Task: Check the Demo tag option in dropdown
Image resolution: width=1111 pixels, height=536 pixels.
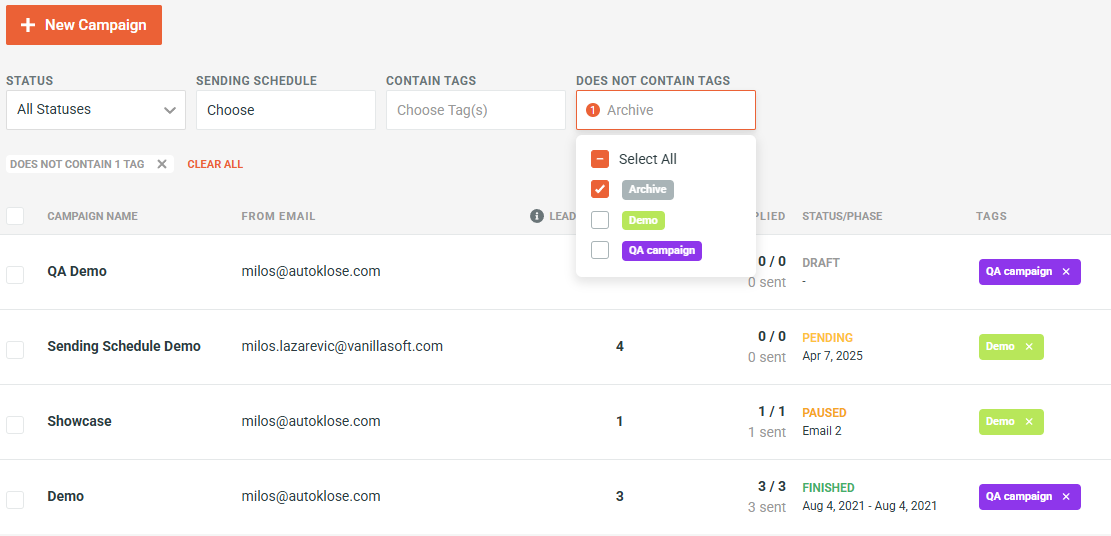Action: pos(600,220)
